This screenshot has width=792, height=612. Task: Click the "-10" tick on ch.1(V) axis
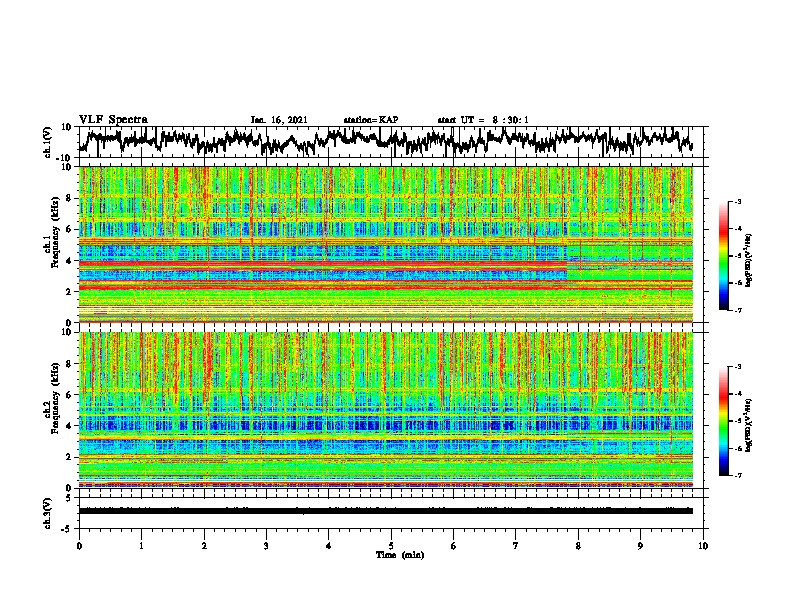(x=65, y=158)
